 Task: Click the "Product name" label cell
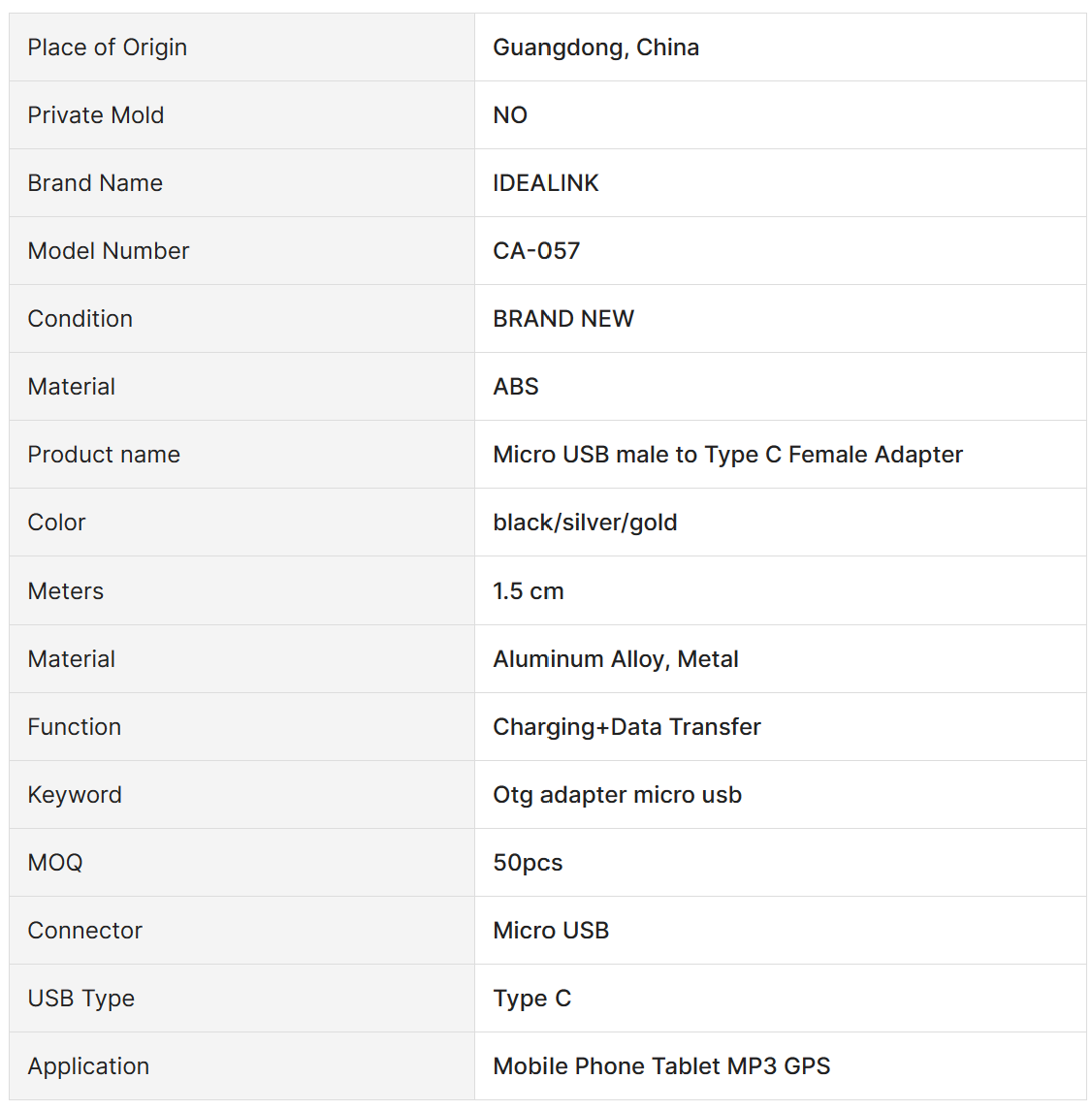point(103,455)
